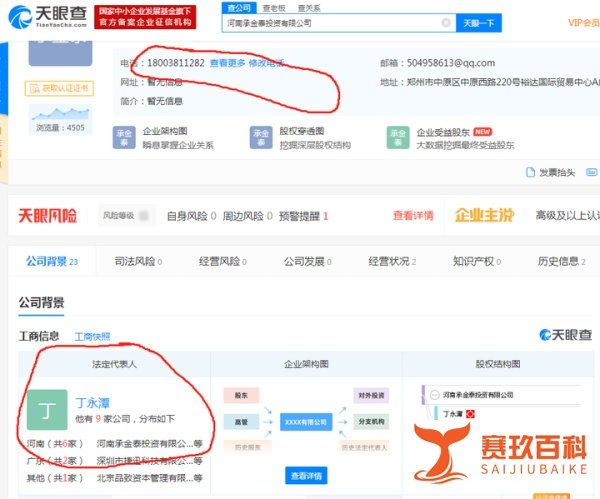Switch to the 公司发展 tab

pyautogui.click(x=307, y=261)
